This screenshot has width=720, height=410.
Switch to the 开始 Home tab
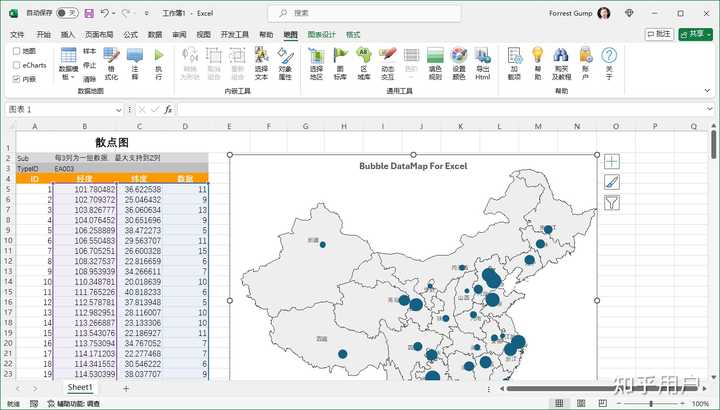click(x=44, y=34)
